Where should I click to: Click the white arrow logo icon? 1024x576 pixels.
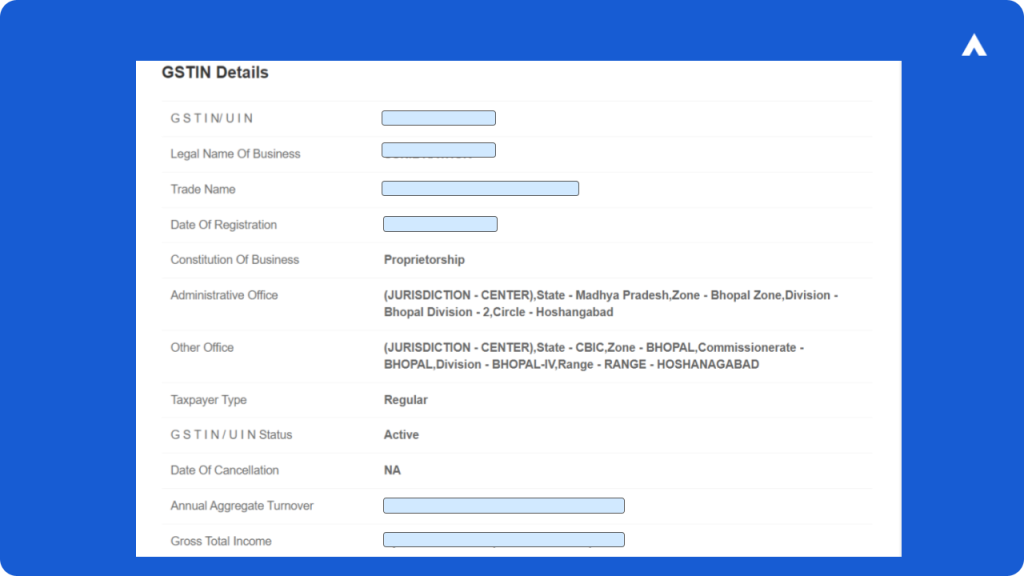click(x=974, y=45)
